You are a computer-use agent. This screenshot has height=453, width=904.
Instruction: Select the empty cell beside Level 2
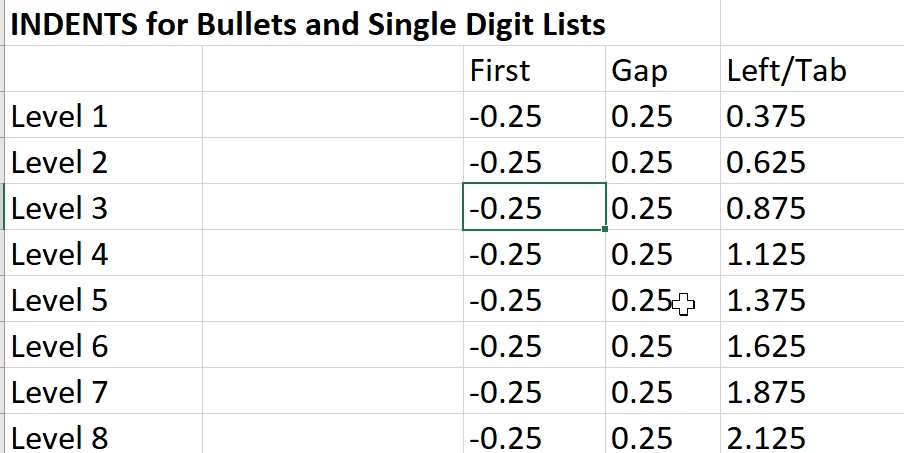[x=333, y=161]
